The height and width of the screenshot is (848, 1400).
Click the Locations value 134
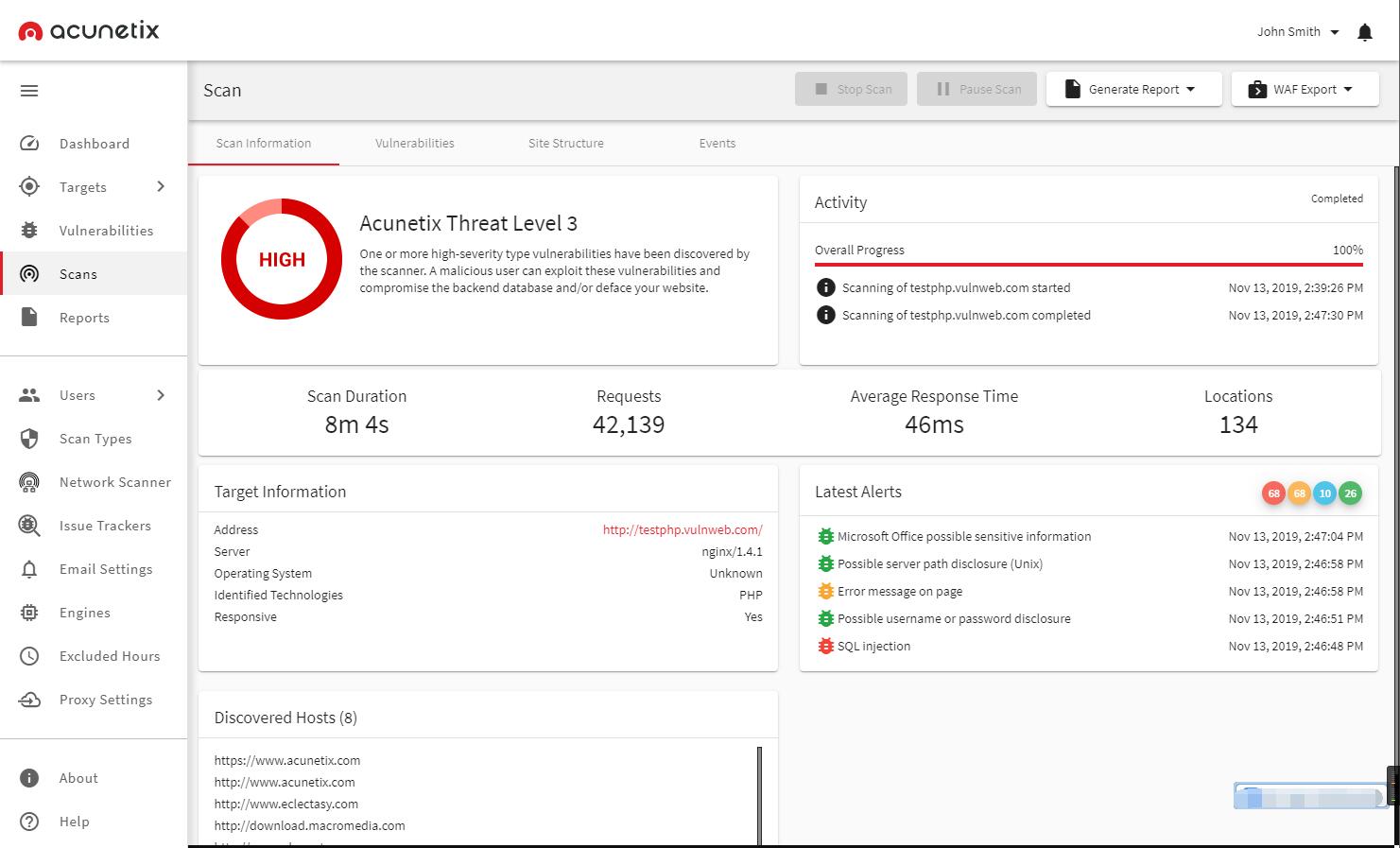click(x=1238, y=424)
